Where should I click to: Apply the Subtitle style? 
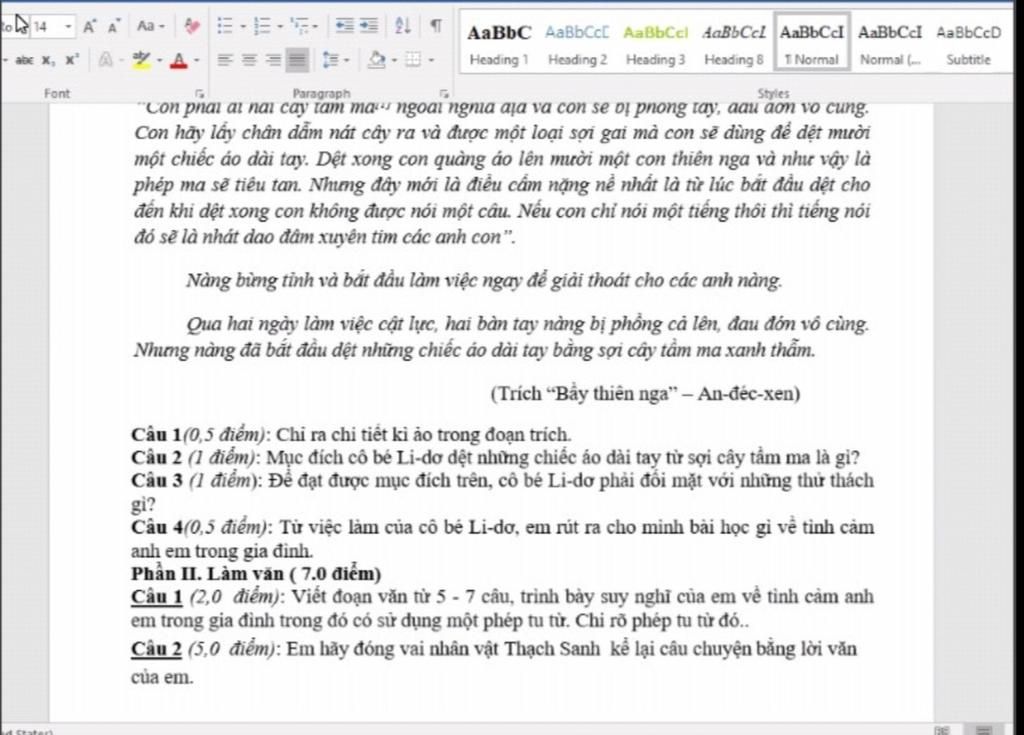tap(968, 42)
